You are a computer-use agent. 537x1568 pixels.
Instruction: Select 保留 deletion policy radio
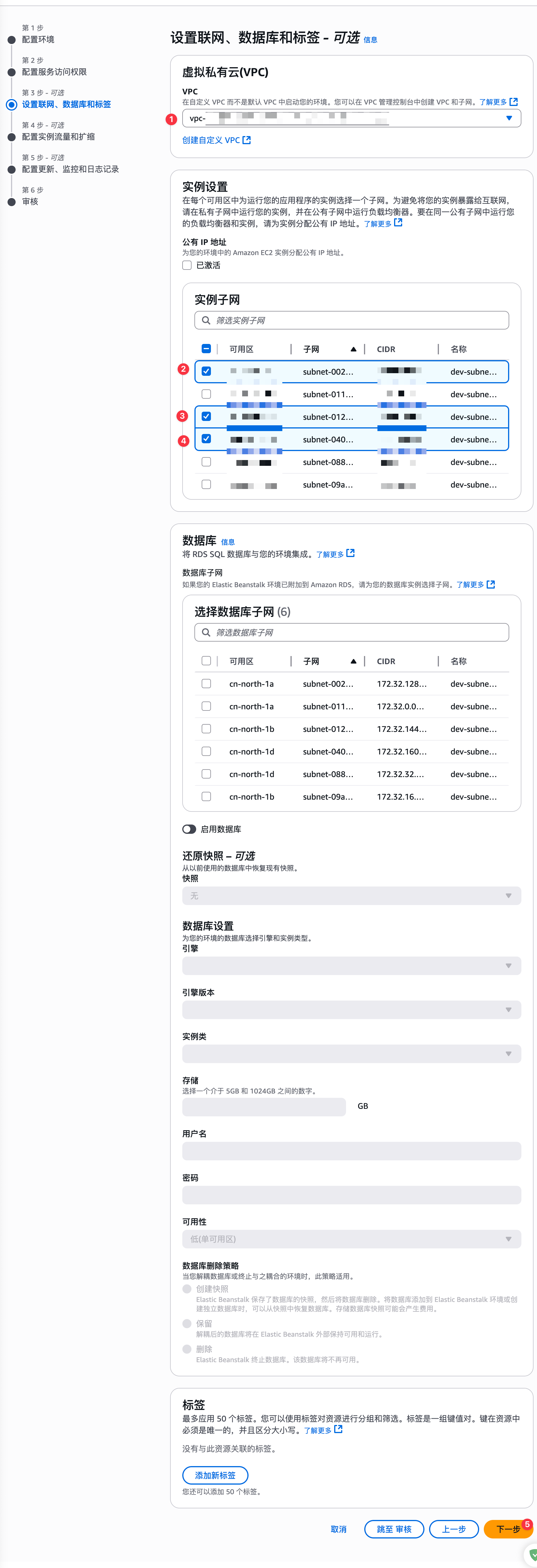(187, 1323)
